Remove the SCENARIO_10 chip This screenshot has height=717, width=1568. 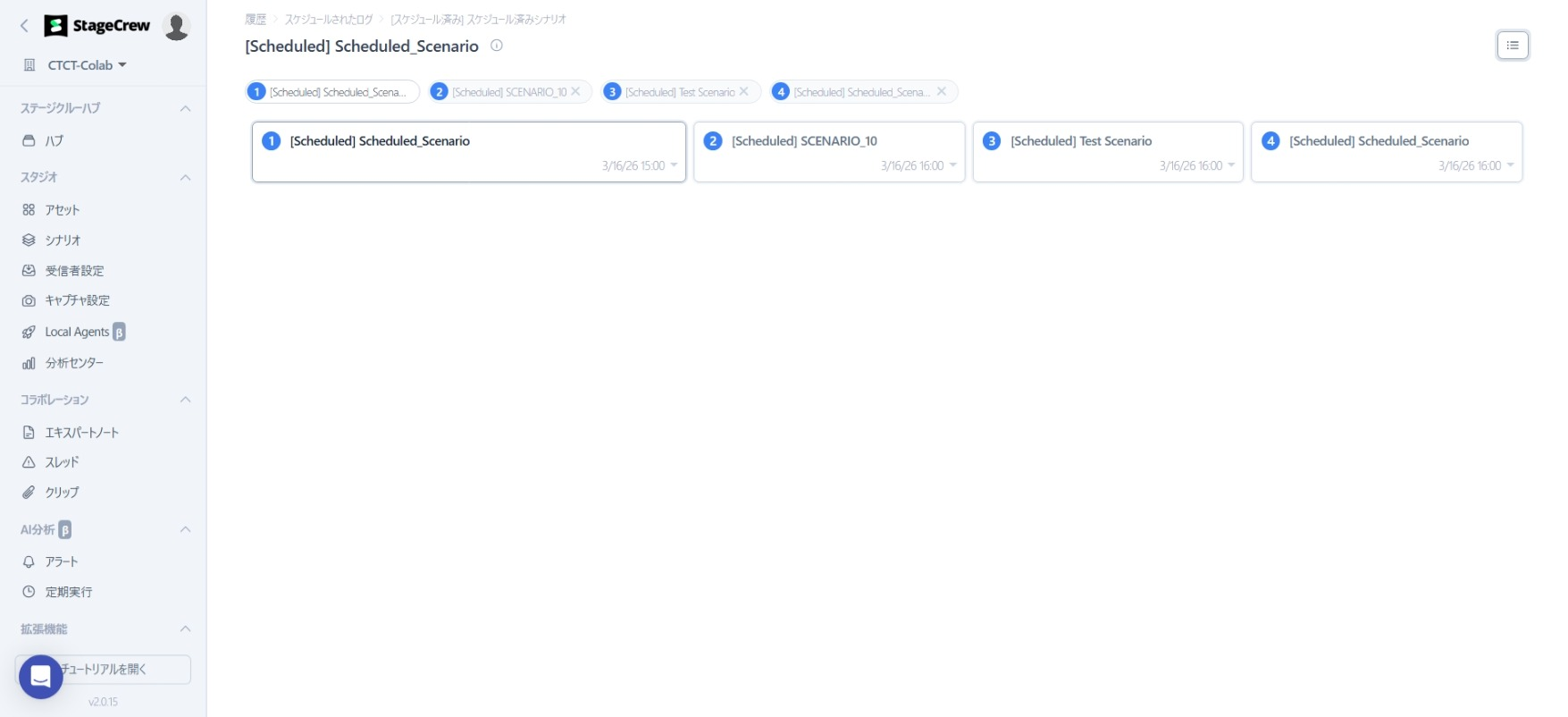click(x=575, y=92)
